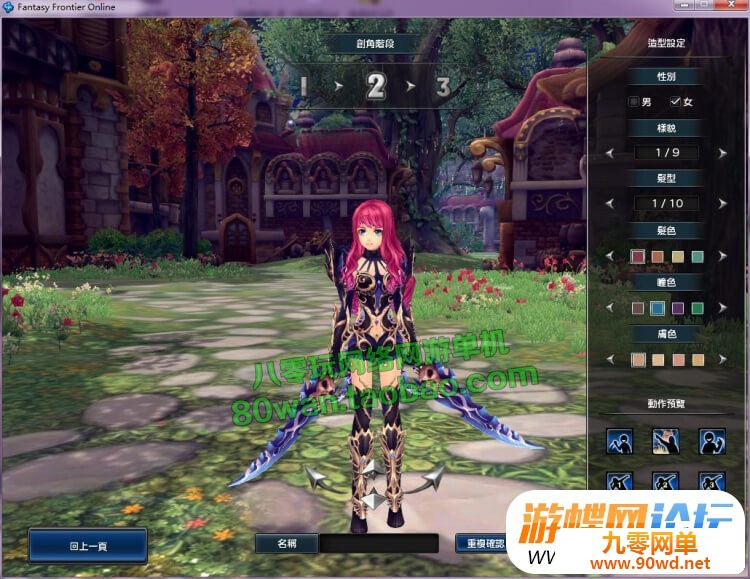Select the brown eye color swatch

638,308
